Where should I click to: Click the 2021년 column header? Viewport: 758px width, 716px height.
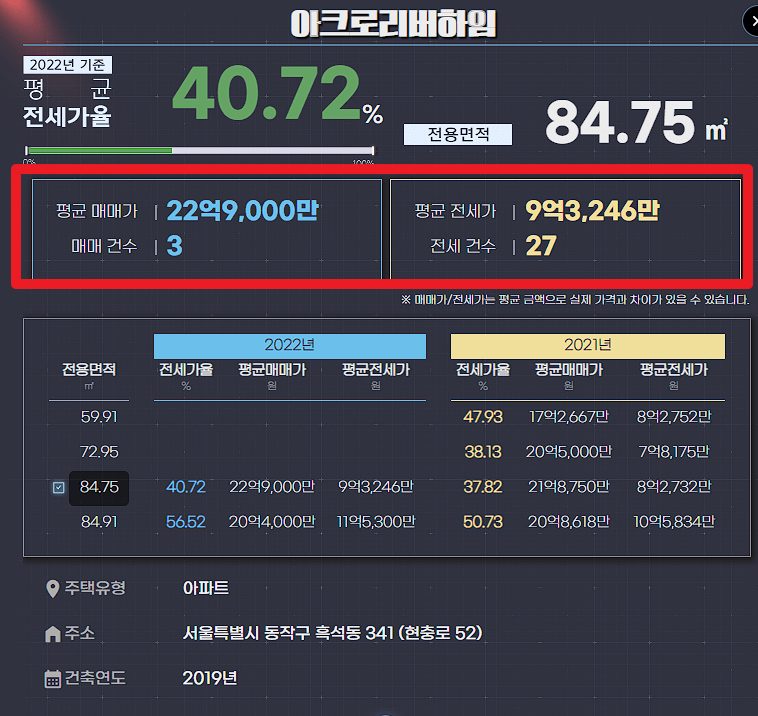point(587,345)
